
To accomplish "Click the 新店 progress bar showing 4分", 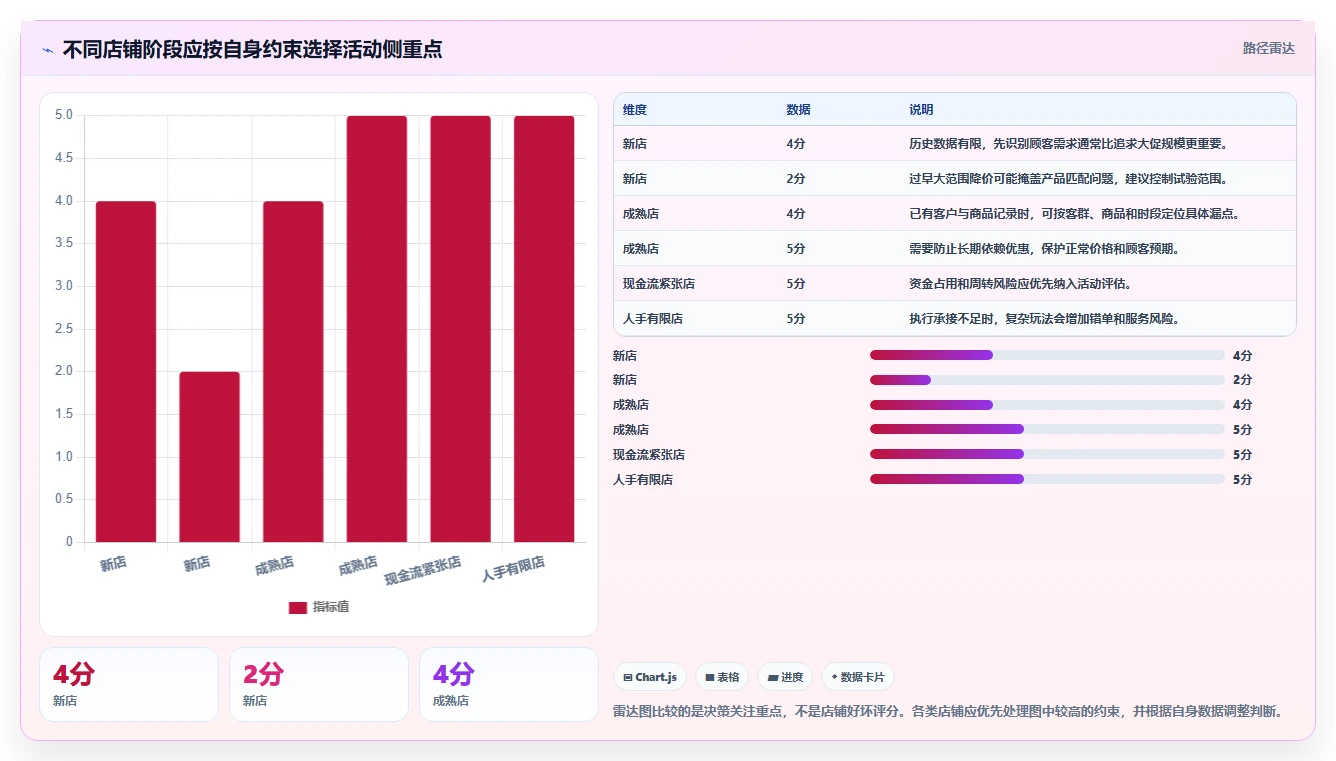I will coord(1047,355).
